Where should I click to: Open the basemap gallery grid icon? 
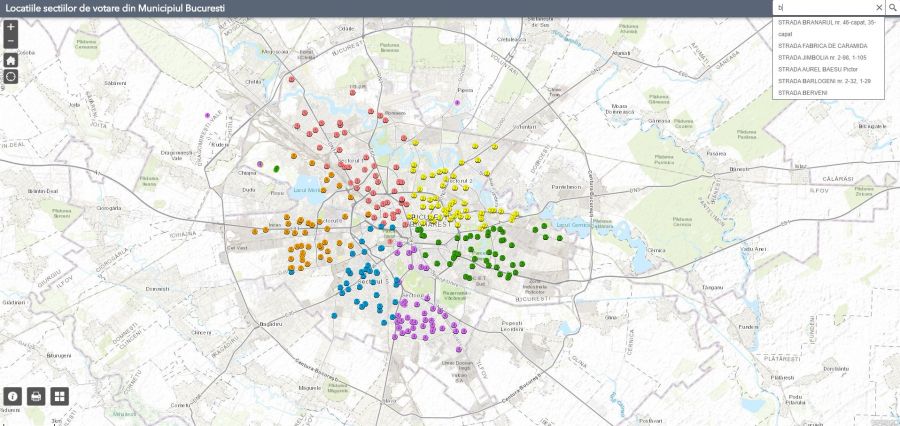coord(60,396)
